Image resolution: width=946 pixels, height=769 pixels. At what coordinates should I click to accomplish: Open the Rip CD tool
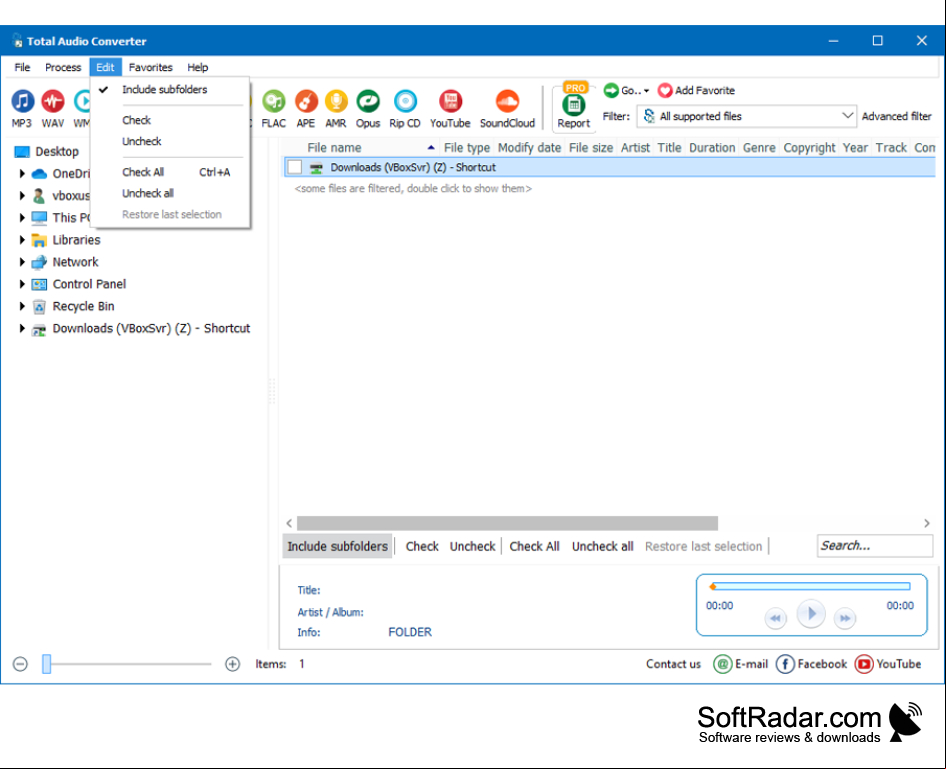[x=405, y=107]
